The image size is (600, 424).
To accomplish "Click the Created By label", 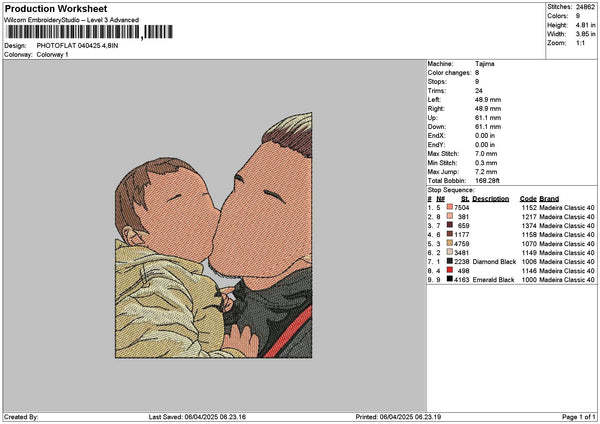I will [x=21, y=417].
